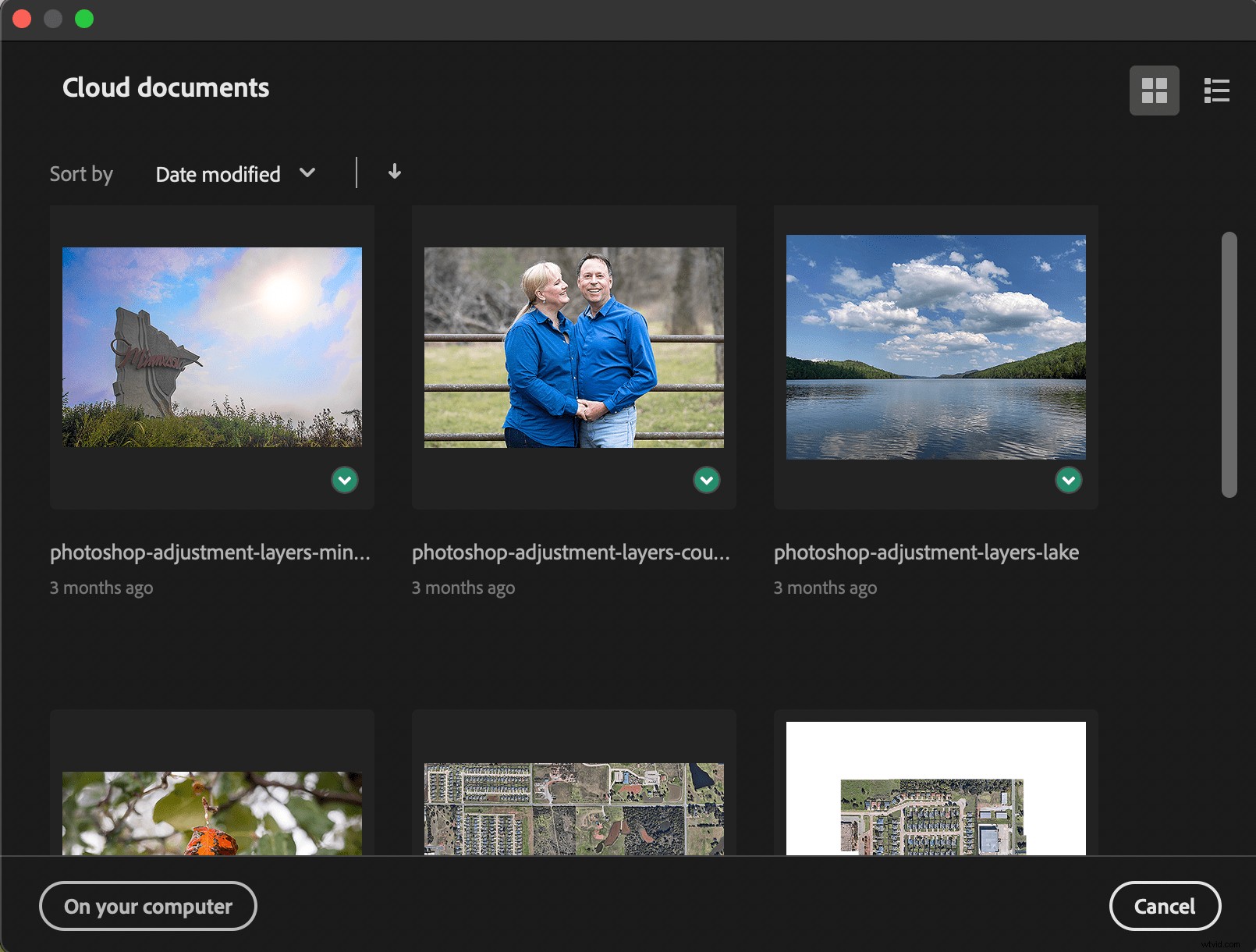Viewport: 1256px width, 952px height.
Task: Open the Date modified sort dropdown
Action: click(218, 174)
